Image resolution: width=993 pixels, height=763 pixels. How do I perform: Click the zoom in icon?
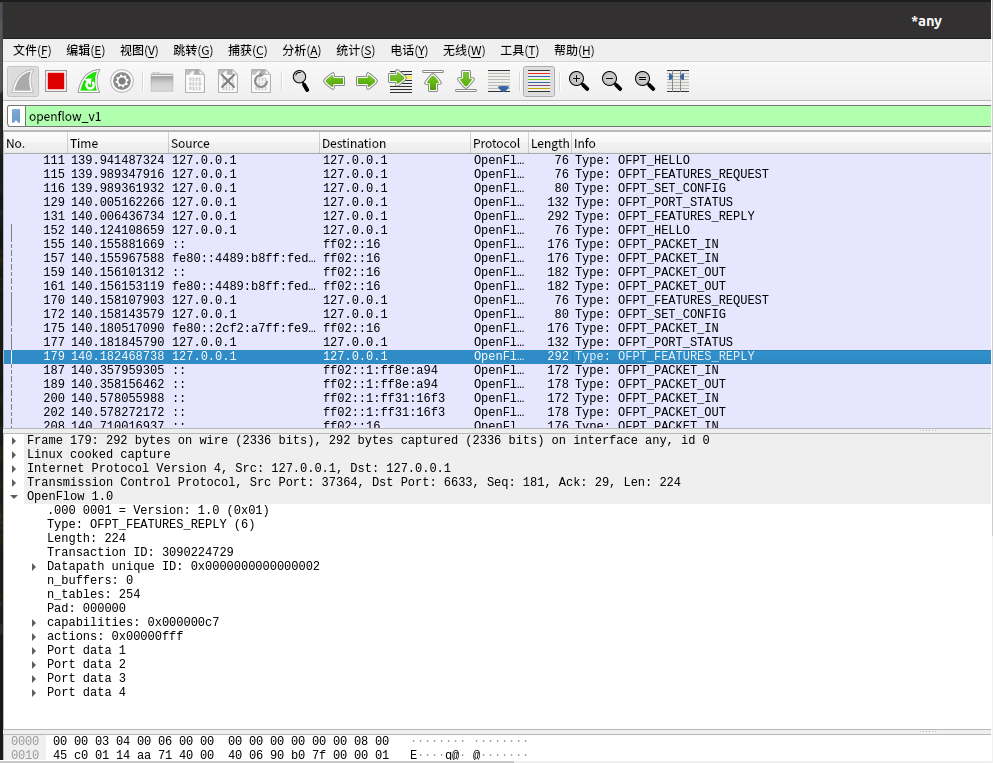(579, 82)
